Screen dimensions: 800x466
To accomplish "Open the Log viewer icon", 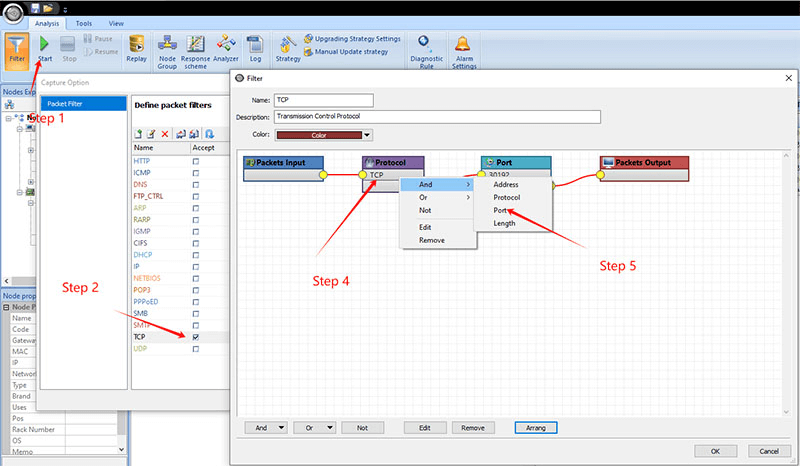I will 255,45.
